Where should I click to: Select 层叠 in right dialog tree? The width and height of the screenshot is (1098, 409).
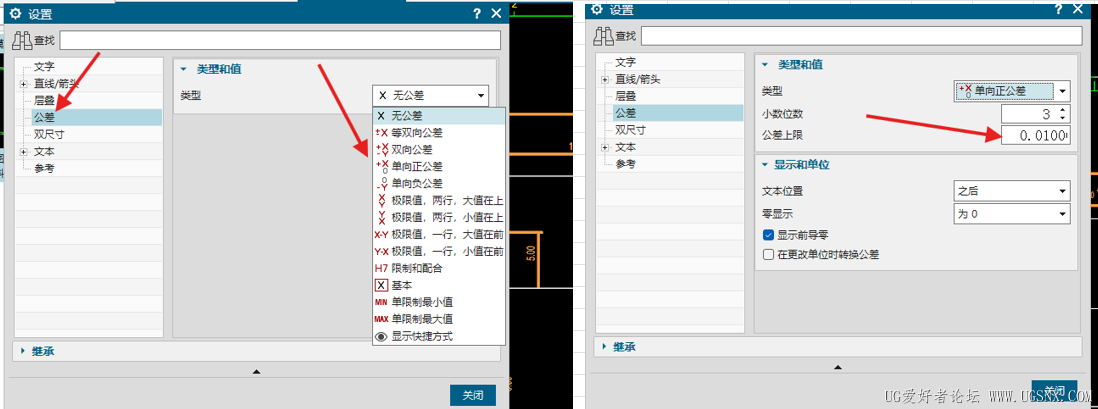point(625,96)
